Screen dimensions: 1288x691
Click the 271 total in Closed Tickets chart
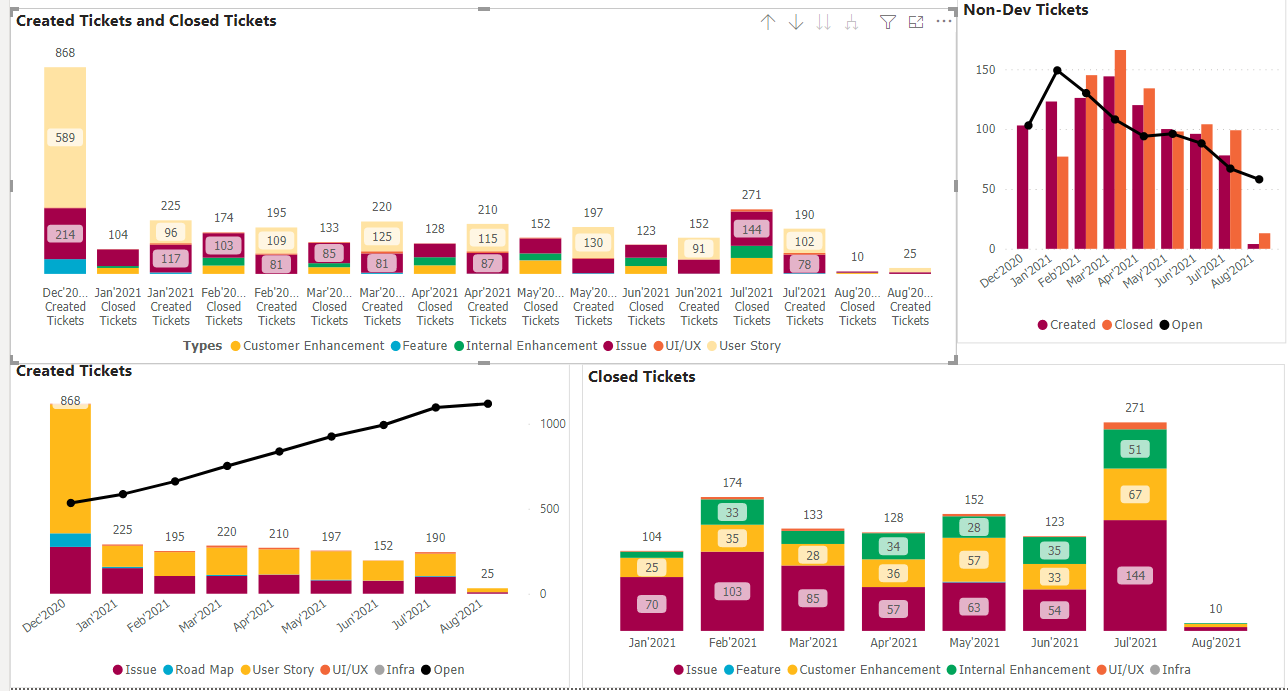(1135, 408)
